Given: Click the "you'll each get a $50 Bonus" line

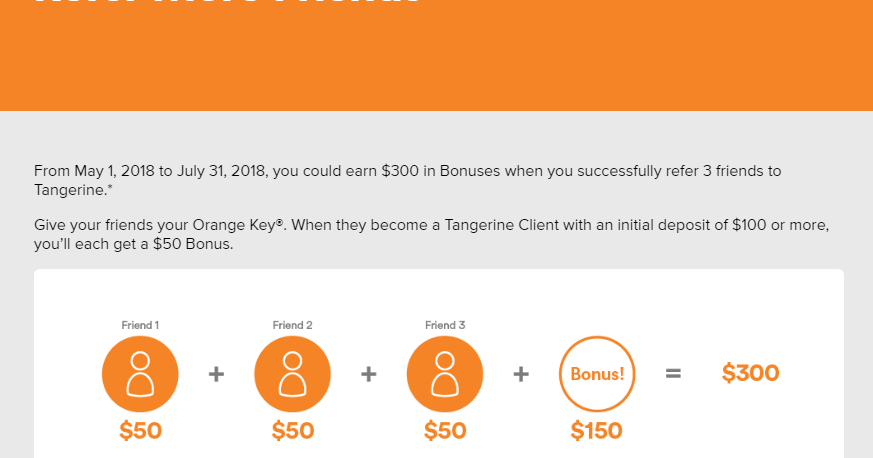Looking at the screenshot, I should tap(133, 245).
